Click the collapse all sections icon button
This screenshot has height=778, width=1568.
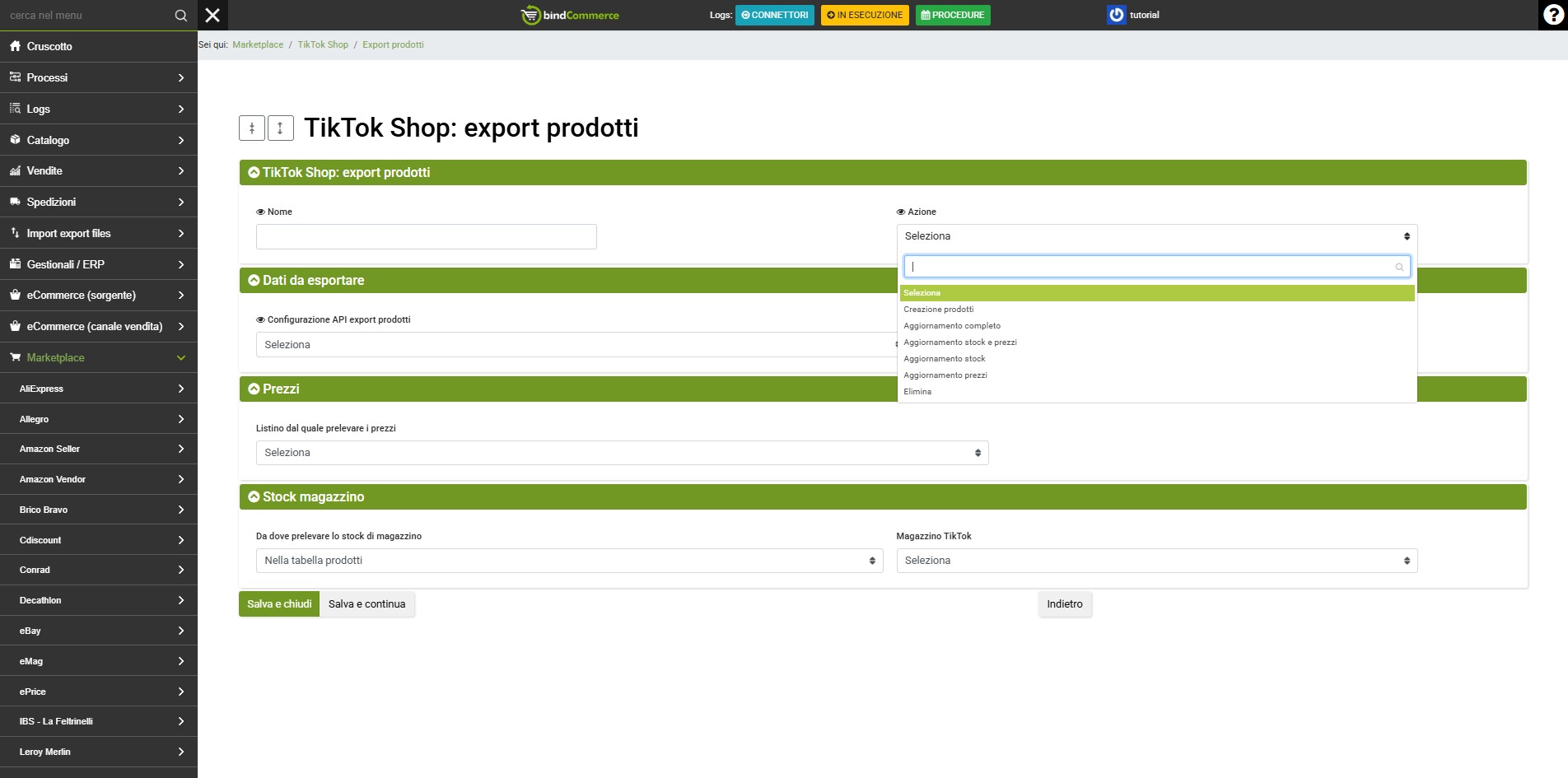tap(252, 128)
